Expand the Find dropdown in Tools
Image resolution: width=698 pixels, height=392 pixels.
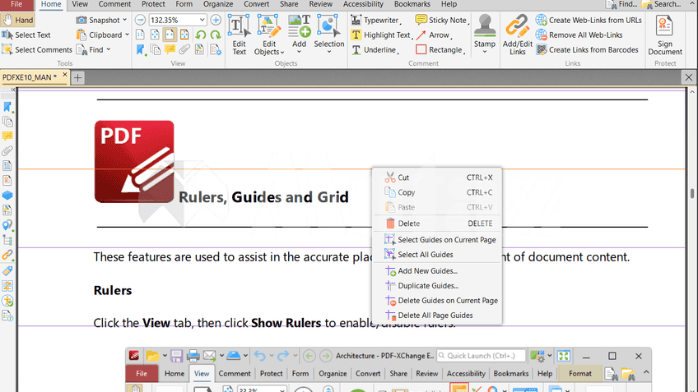click(108, 49)
